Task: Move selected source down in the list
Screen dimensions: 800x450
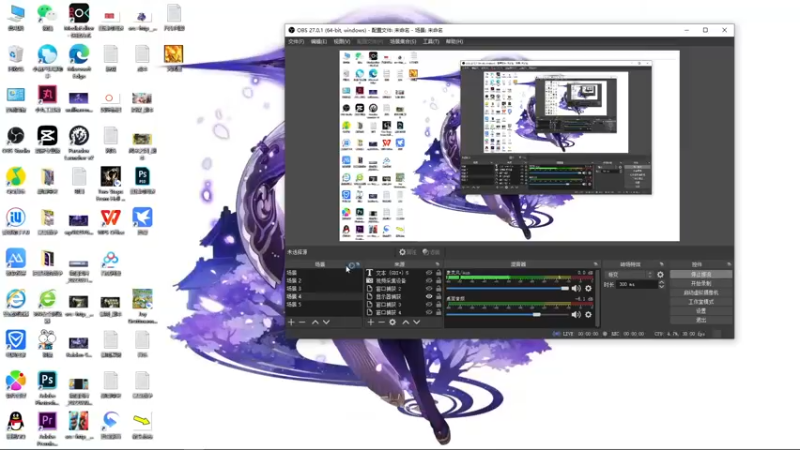Action: point(417,322)
